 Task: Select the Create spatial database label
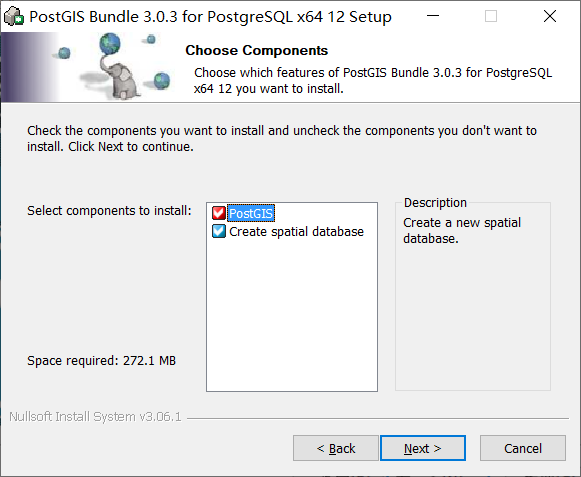point(296,232)
